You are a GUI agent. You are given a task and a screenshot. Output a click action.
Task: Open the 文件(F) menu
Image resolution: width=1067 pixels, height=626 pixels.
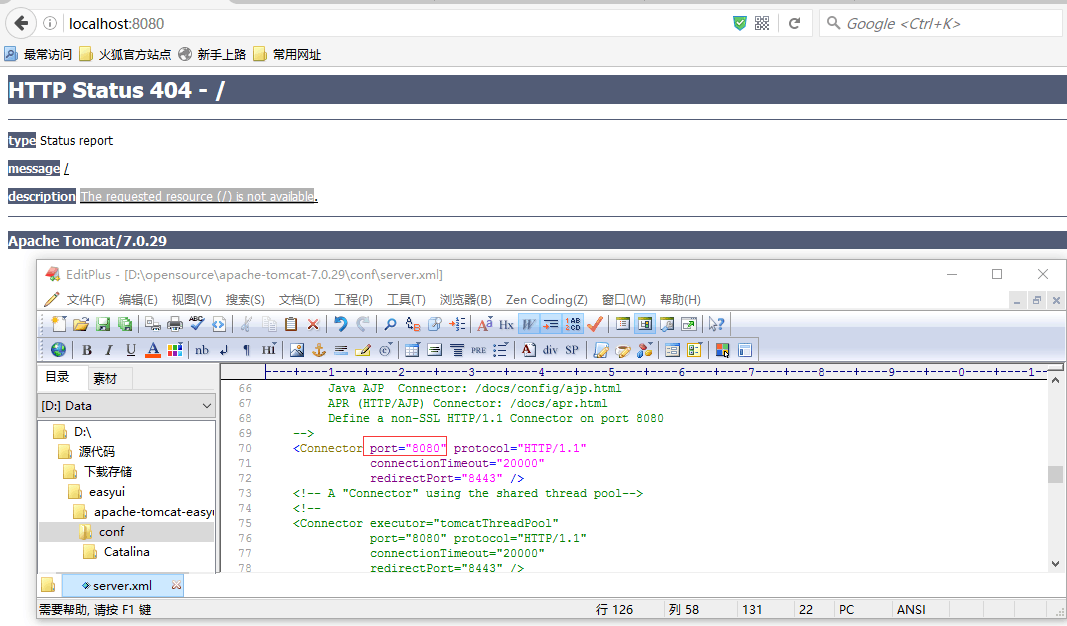click(85, 299)
